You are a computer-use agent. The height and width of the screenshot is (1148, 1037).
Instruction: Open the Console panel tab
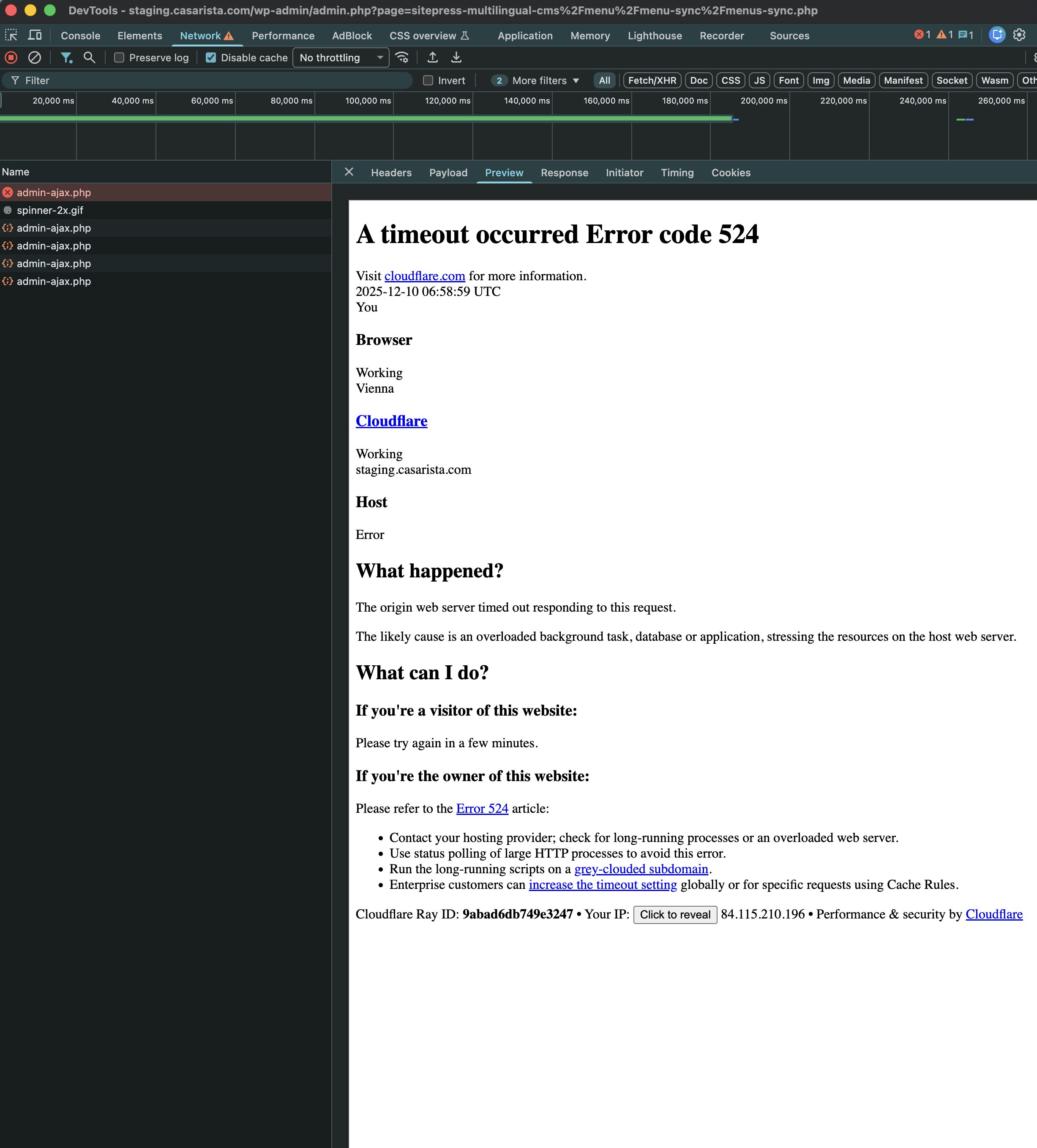[x=80, y=36]
